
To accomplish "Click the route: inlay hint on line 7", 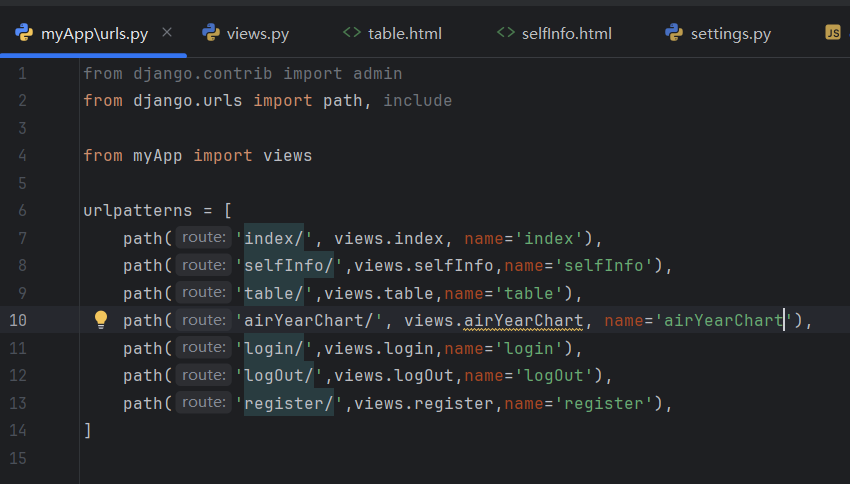I will (x=204, y=238).
